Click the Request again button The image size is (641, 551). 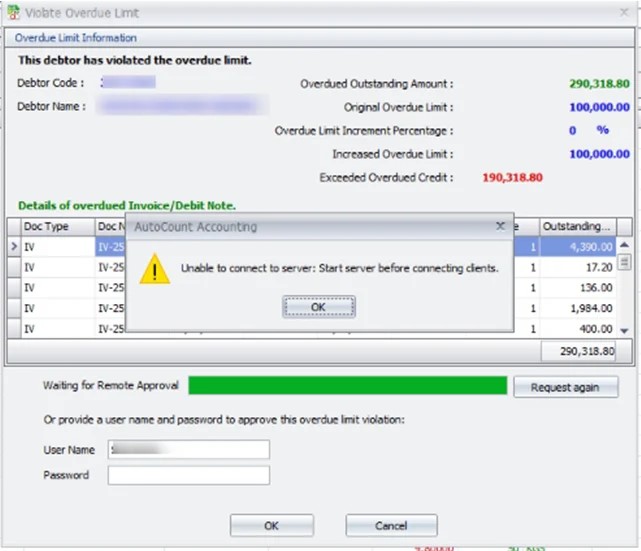coord(565,387)
